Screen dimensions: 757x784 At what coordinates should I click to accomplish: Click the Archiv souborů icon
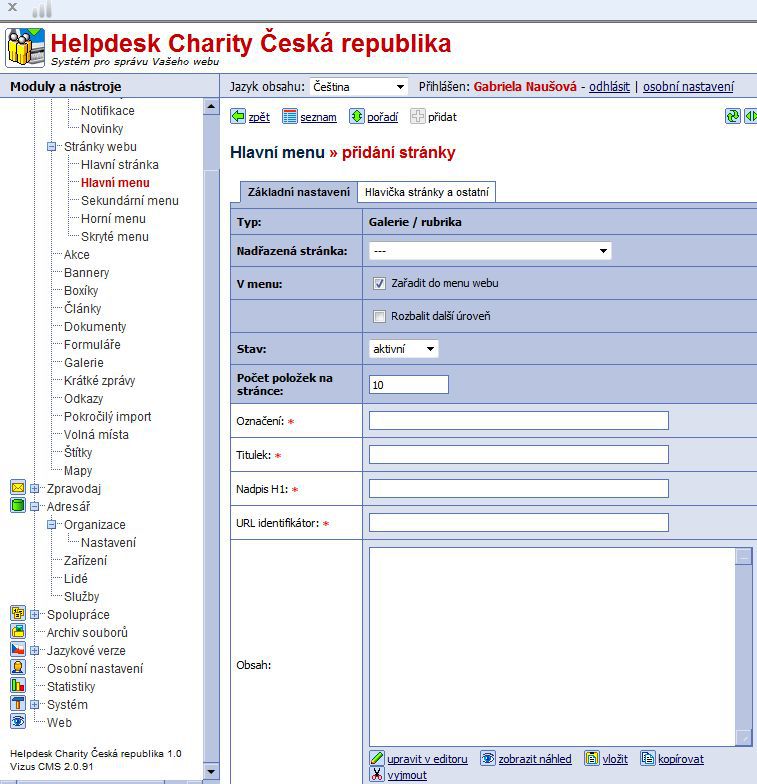tap(18, 632)
